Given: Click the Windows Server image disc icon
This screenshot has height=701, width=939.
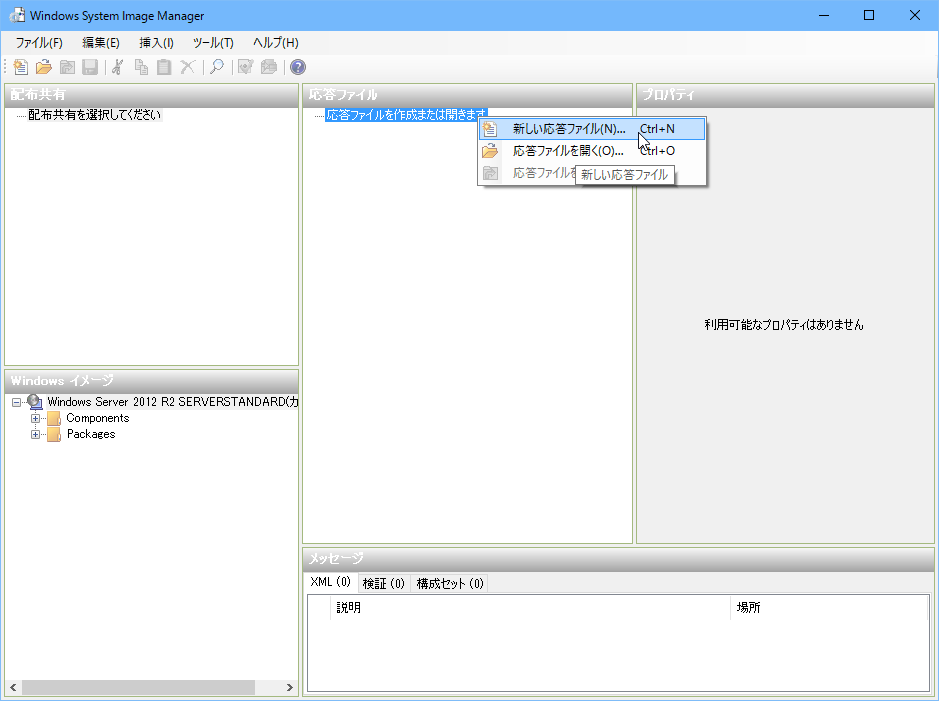Looking at the screenshot, I should pyautogui.click(x=35, y=402).
